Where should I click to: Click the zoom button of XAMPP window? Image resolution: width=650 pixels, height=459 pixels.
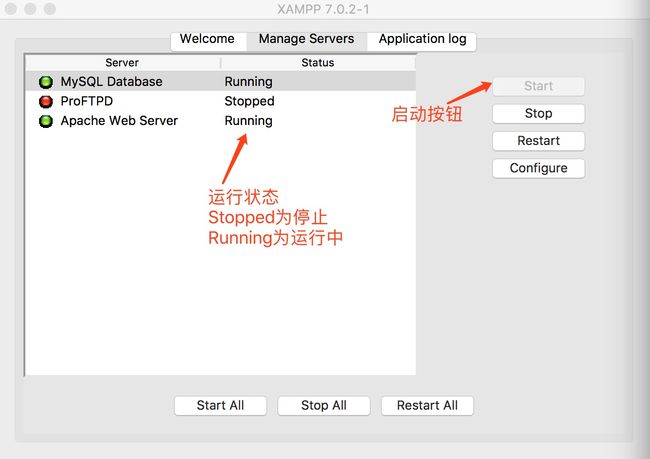[50, 9]
